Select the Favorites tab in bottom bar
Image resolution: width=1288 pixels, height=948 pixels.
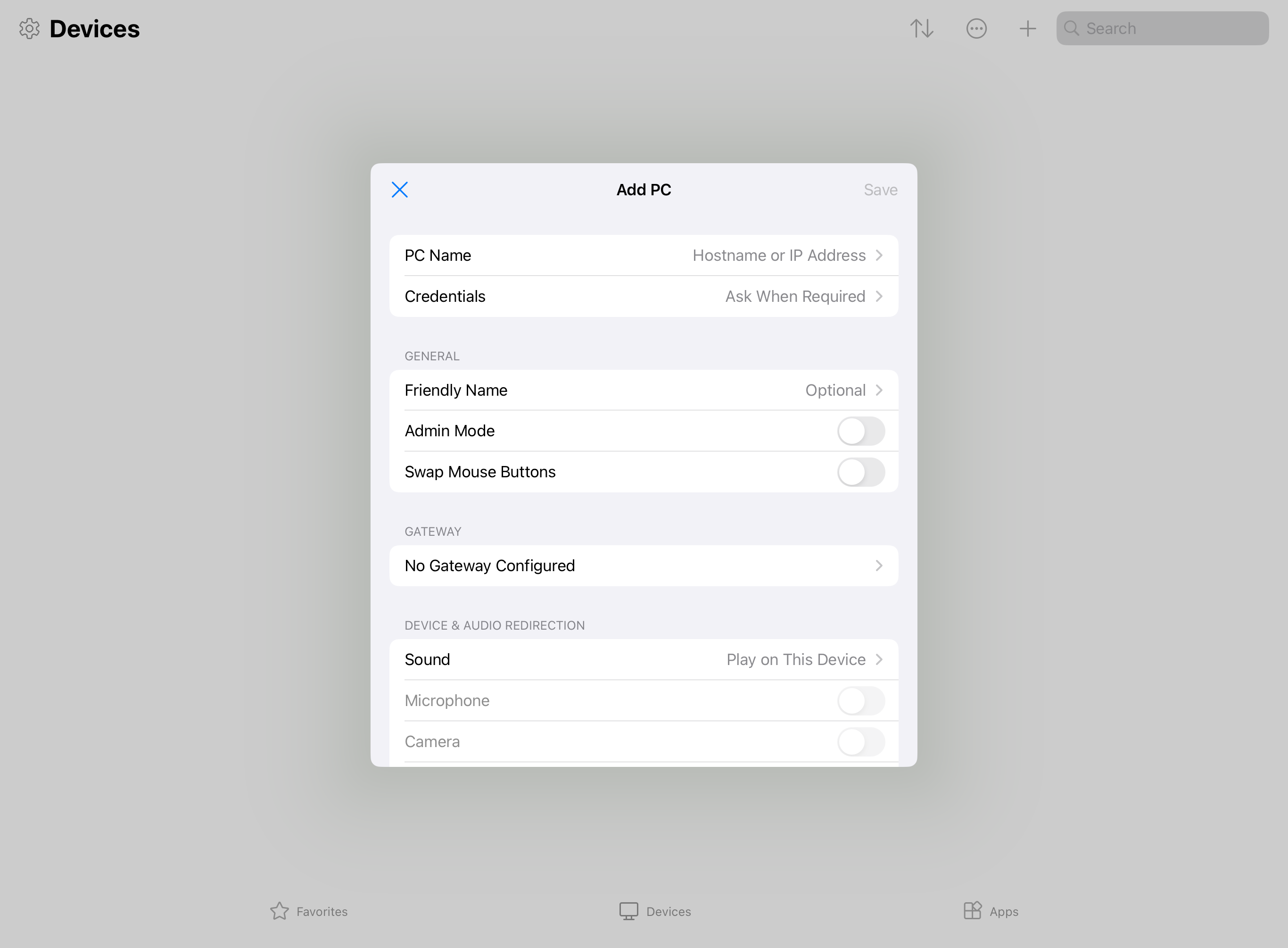coord(309,911)
